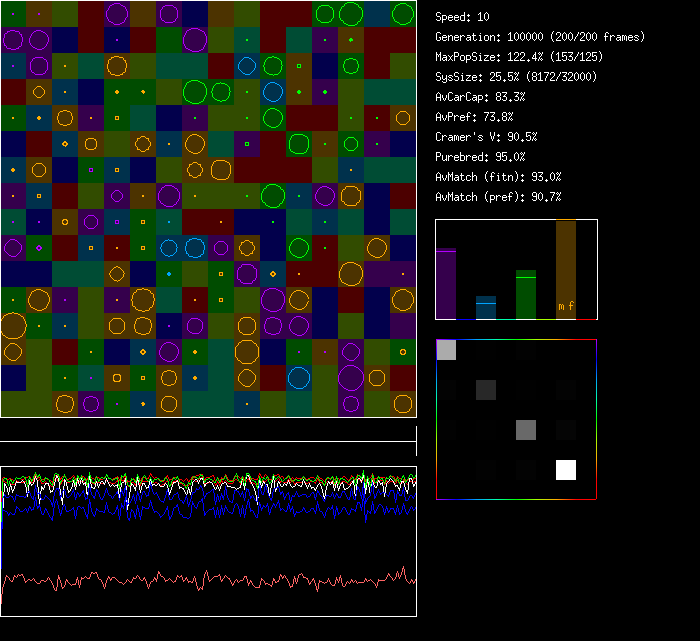Click the red line in the bottom graph
Image resolution: width=700 pixels, height=641 pixels.
pos(200,581)
